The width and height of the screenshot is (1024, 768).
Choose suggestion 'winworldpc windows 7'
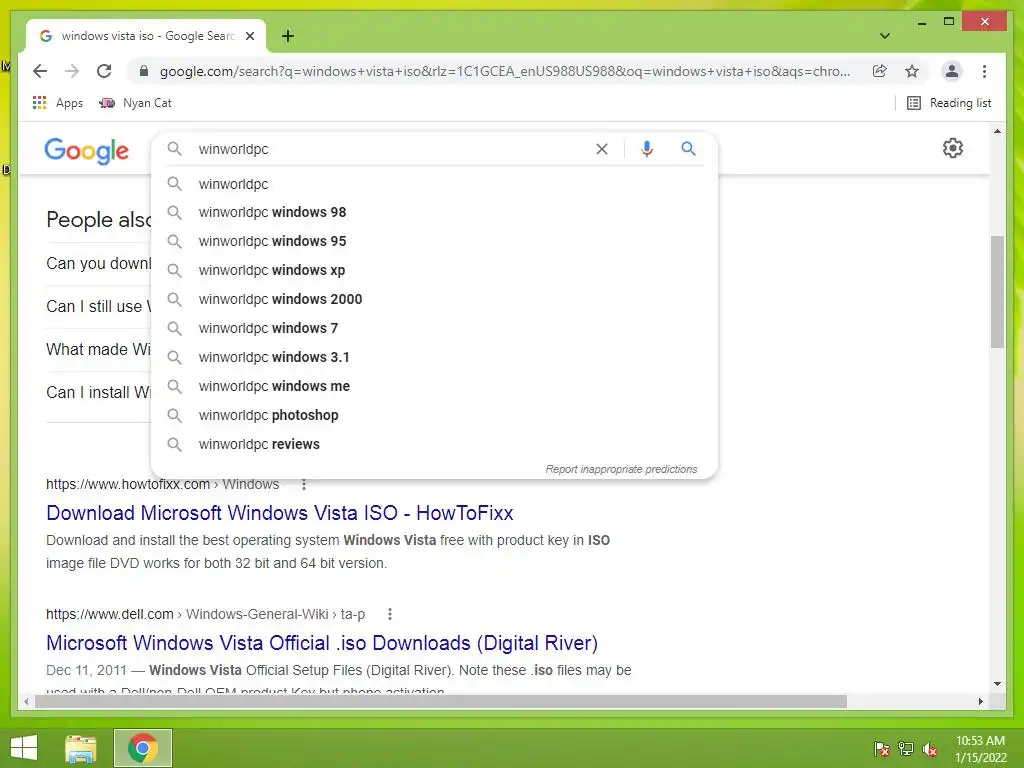coord(434,328)
